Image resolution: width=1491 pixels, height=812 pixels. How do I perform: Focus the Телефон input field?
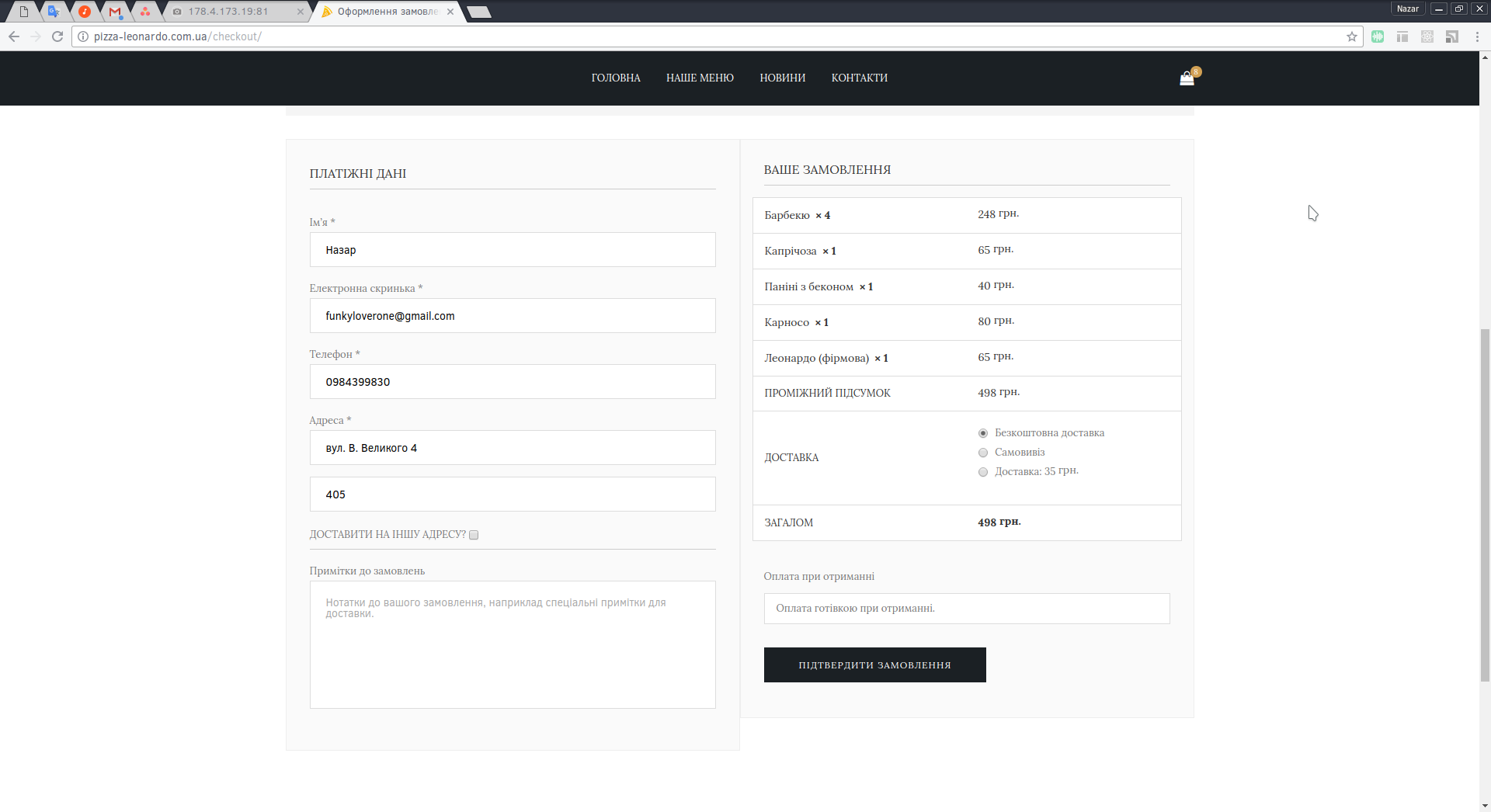[513, 382]
